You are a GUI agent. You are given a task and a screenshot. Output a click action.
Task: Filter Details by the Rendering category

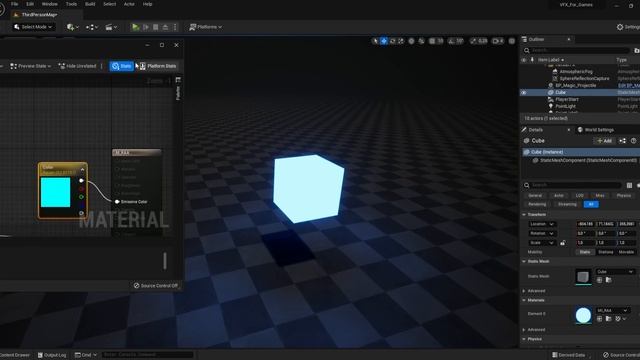(x=537, y=204)
